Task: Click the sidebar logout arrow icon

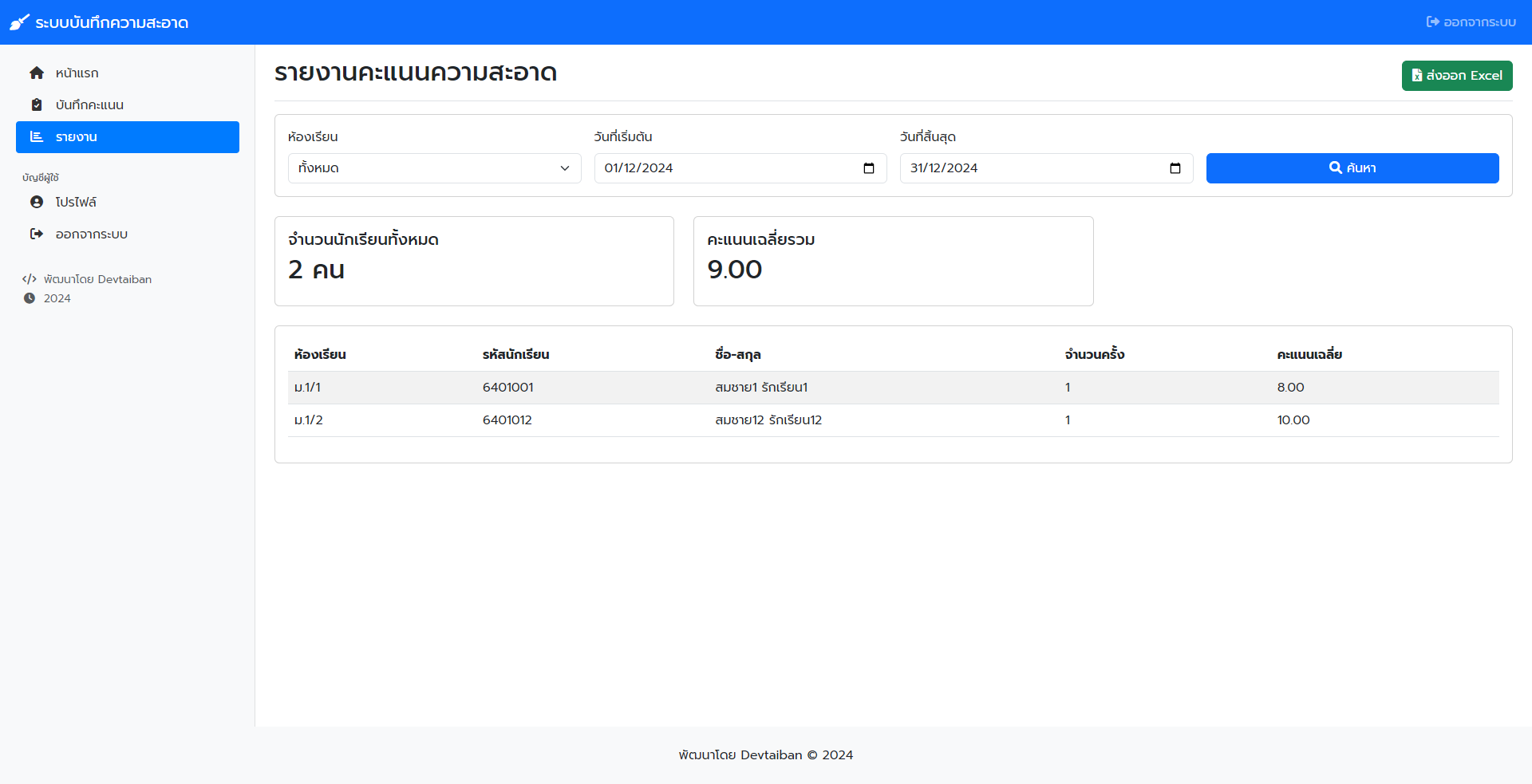Action: click(37, 234)
